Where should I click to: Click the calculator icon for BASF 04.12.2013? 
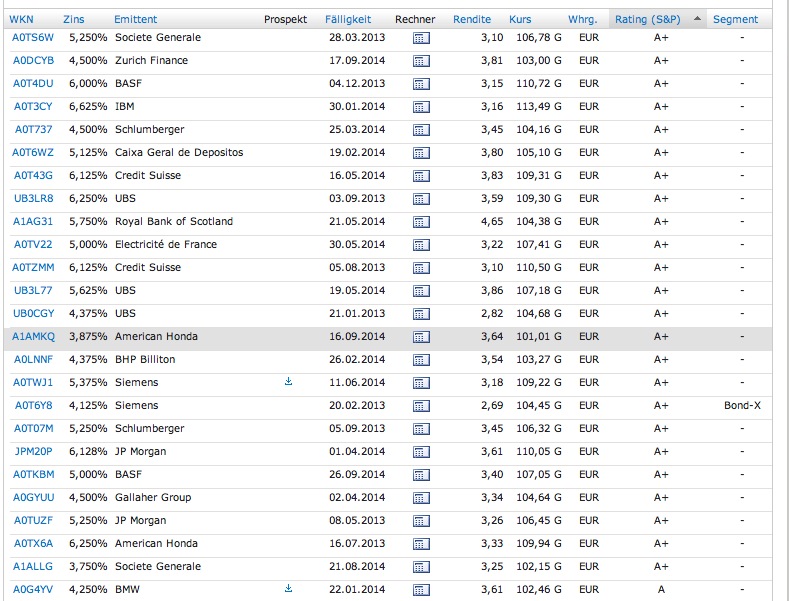[421, 84]
